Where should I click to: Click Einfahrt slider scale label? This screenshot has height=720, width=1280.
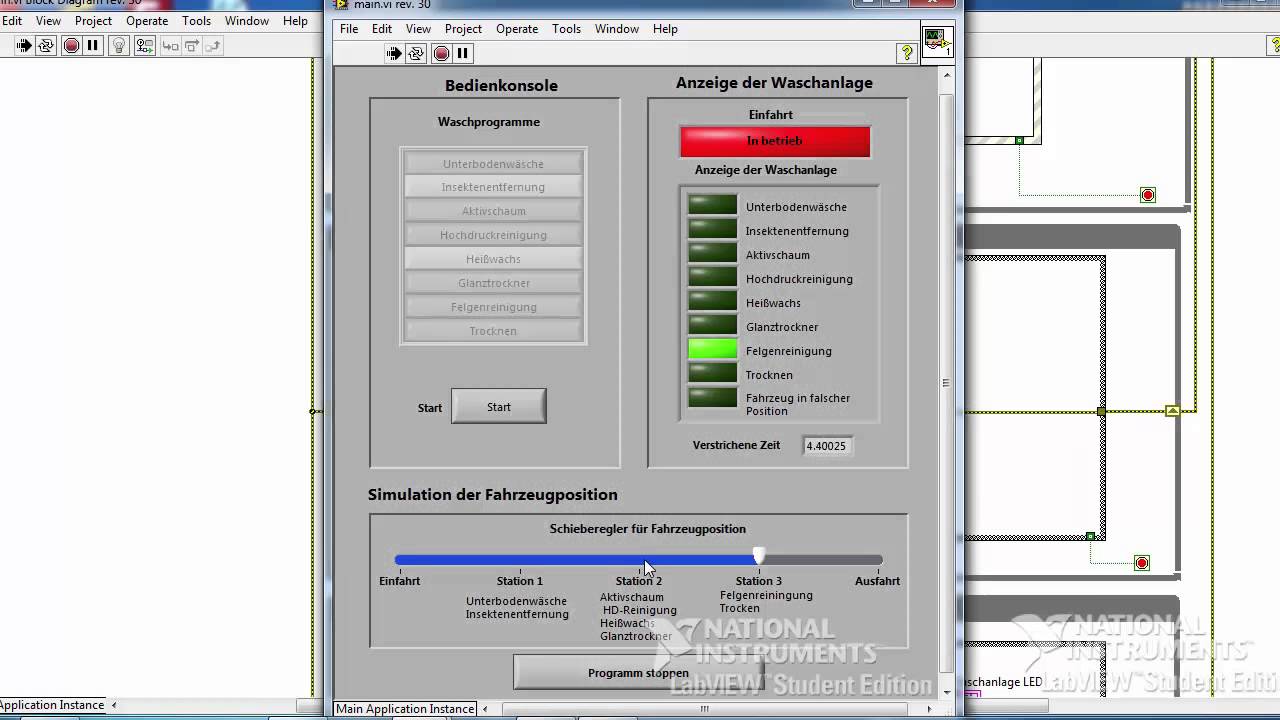point(400,581)
